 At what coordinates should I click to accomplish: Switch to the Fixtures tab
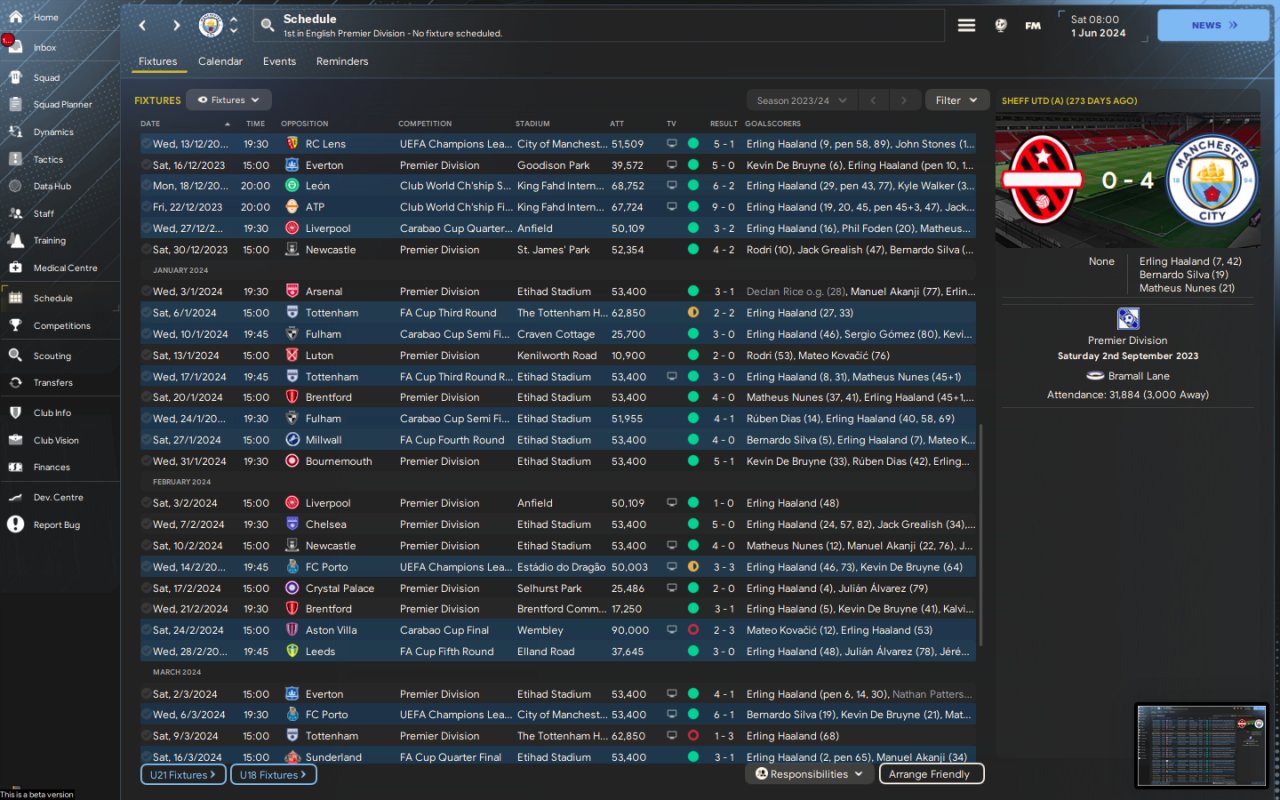(158, 61)
